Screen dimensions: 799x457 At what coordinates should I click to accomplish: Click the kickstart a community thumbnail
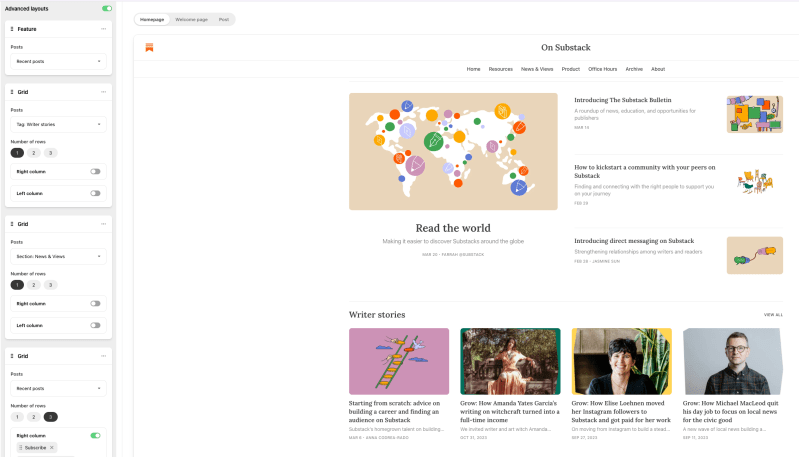755,181
